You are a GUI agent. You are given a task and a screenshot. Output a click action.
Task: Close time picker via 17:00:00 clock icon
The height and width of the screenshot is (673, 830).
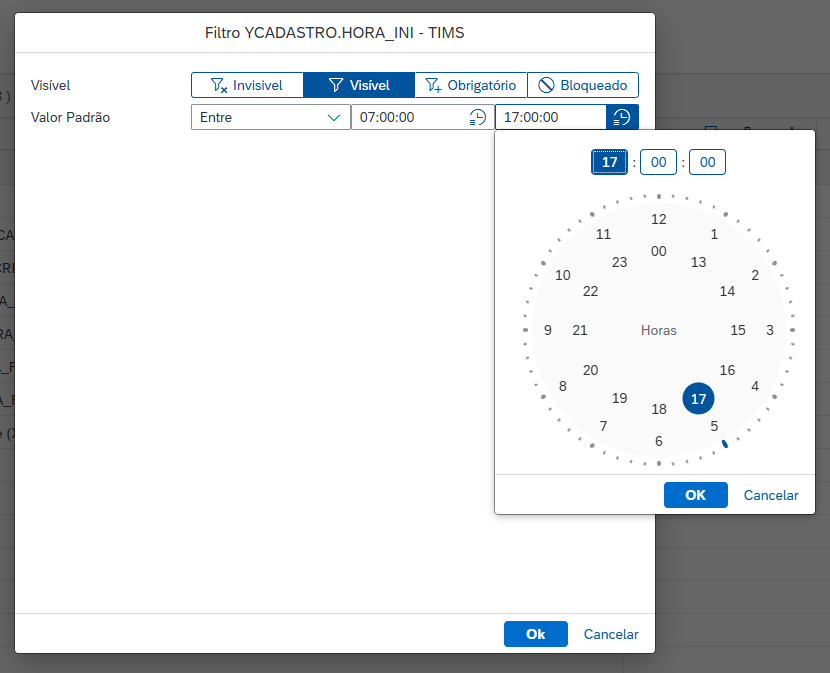622,117
